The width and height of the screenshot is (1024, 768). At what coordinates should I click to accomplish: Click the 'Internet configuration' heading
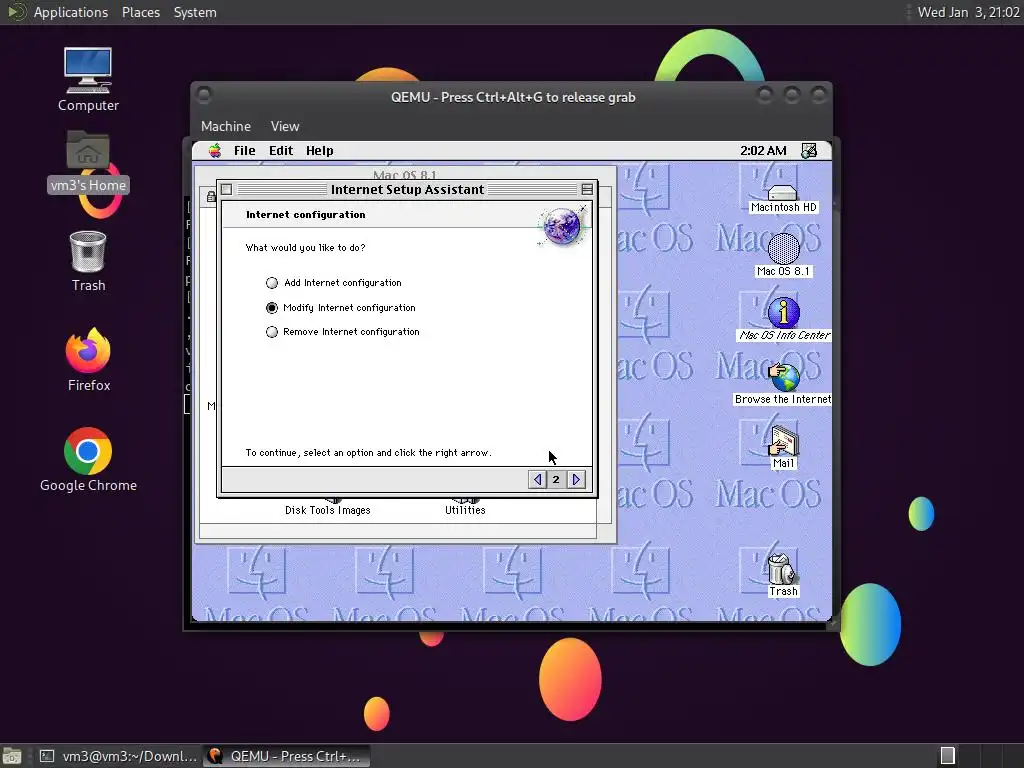pos(305,214)
